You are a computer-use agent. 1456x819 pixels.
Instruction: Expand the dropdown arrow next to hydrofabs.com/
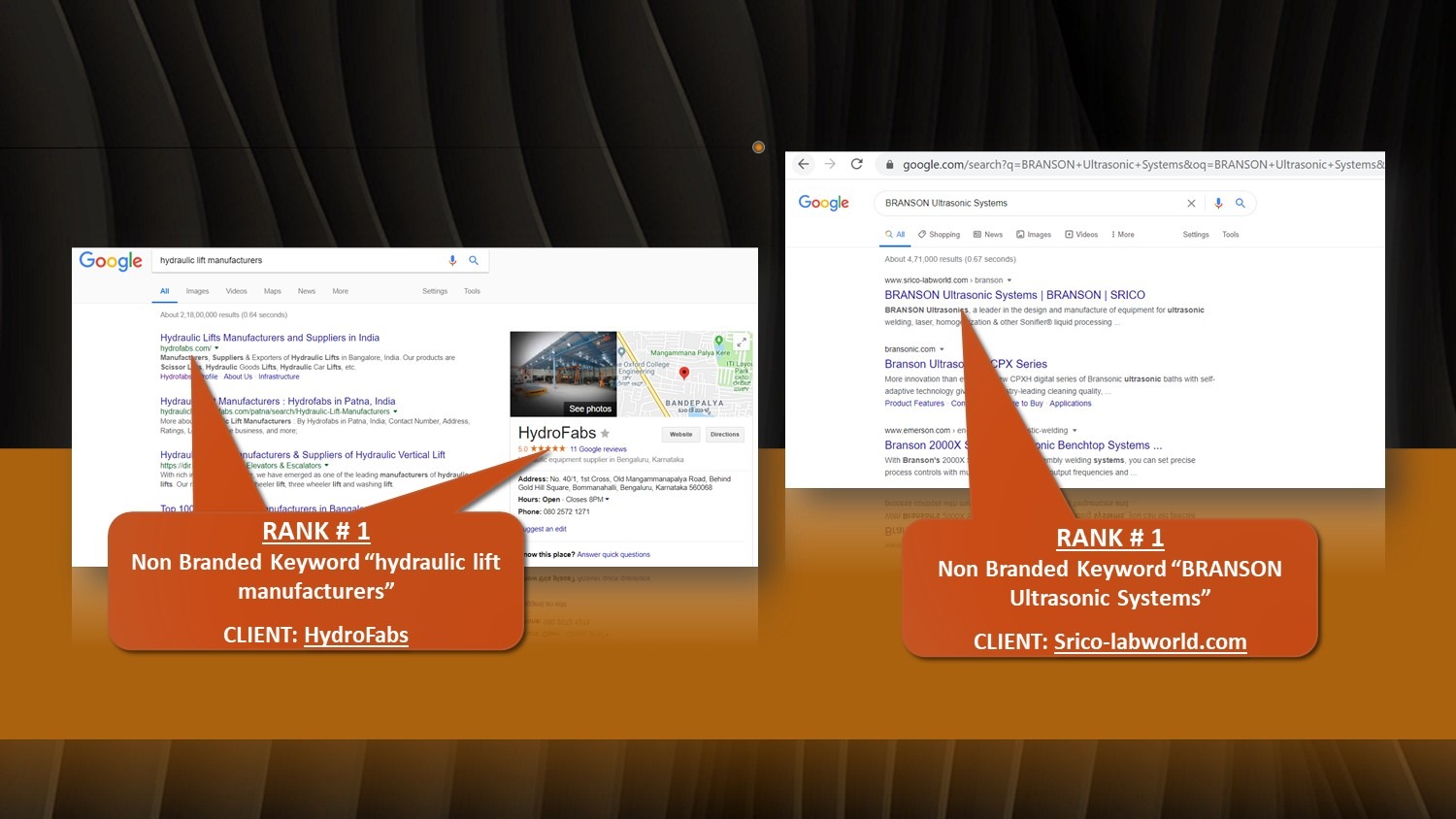[x=216, y=348]
